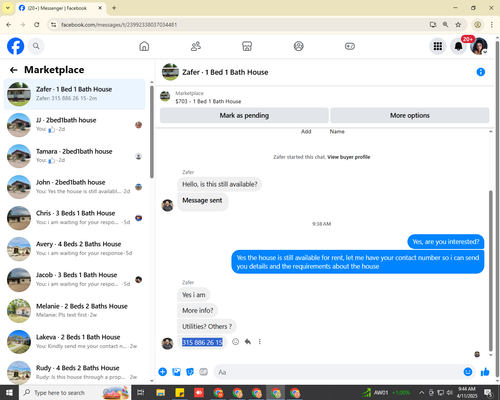Viewport: 500px width, 400px height.
Task: Select the Messenger | Facebook tab
Action: 61,8
